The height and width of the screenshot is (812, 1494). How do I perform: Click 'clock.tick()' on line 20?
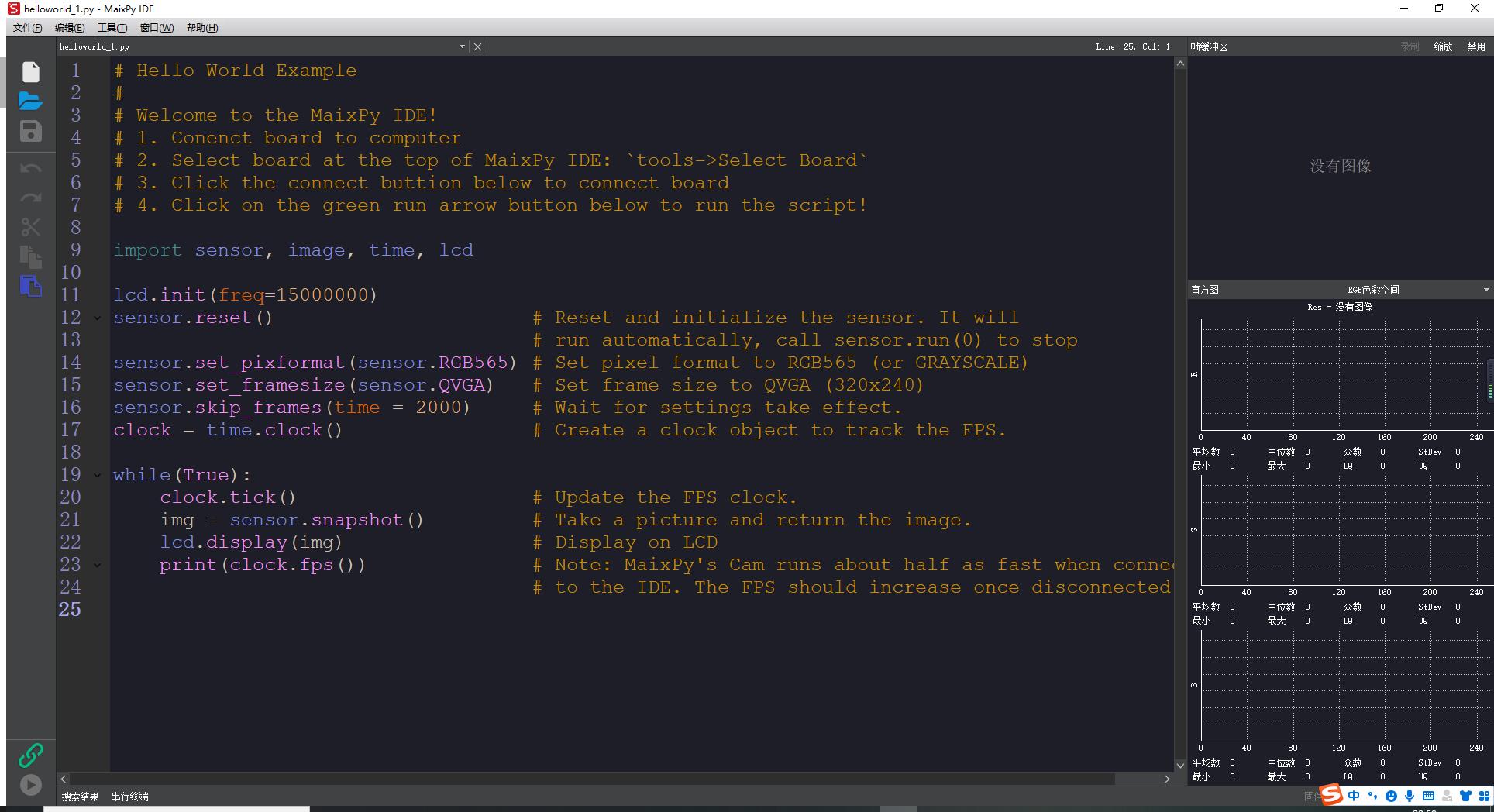click(x=228, y=497)
